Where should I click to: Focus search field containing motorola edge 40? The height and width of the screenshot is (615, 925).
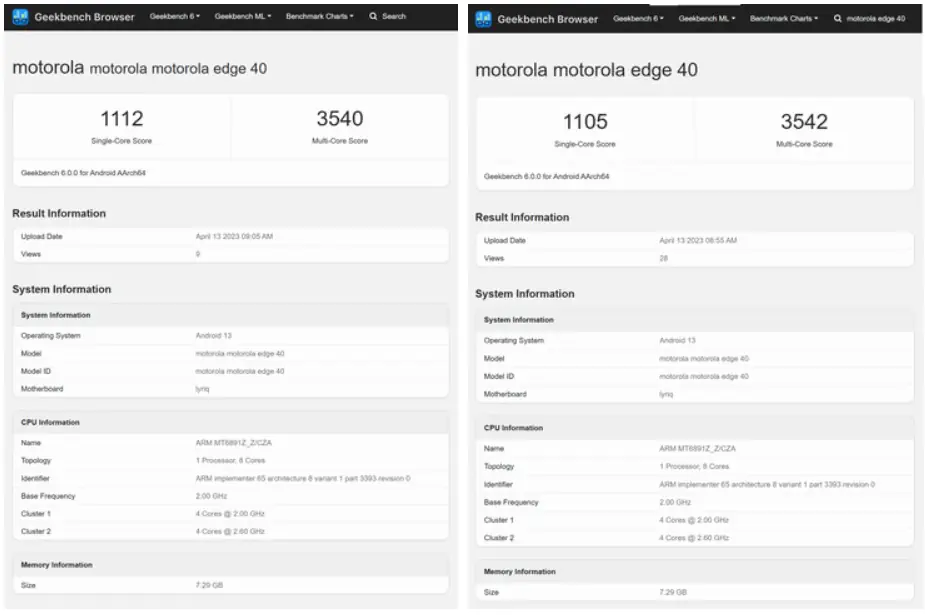(x=875, y=19)
